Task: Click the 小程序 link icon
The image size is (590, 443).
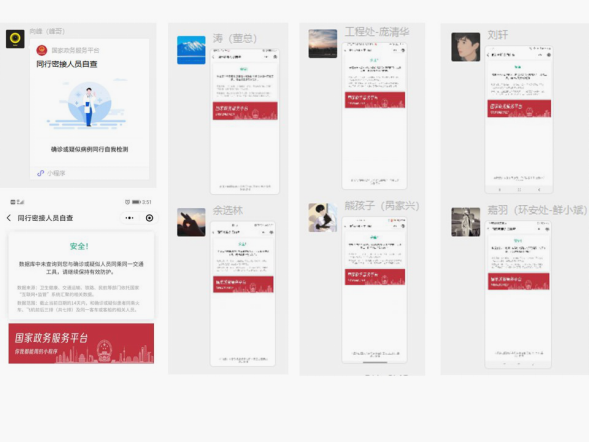Action: tap(40, 173)
